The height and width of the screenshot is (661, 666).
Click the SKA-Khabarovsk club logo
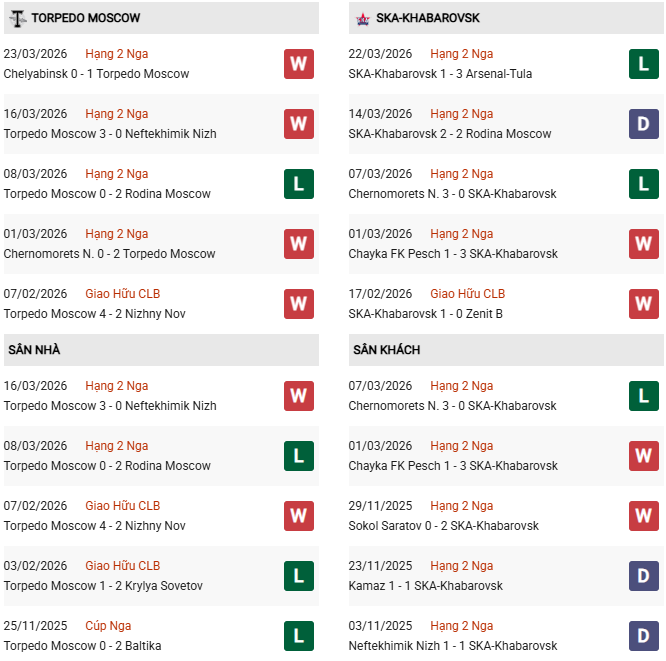362,18
